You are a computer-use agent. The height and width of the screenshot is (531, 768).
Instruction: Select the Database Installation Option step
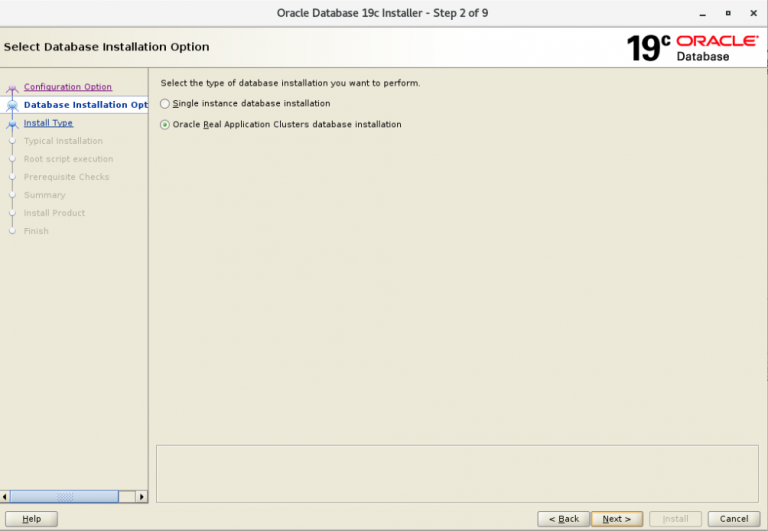click(85, 105)
